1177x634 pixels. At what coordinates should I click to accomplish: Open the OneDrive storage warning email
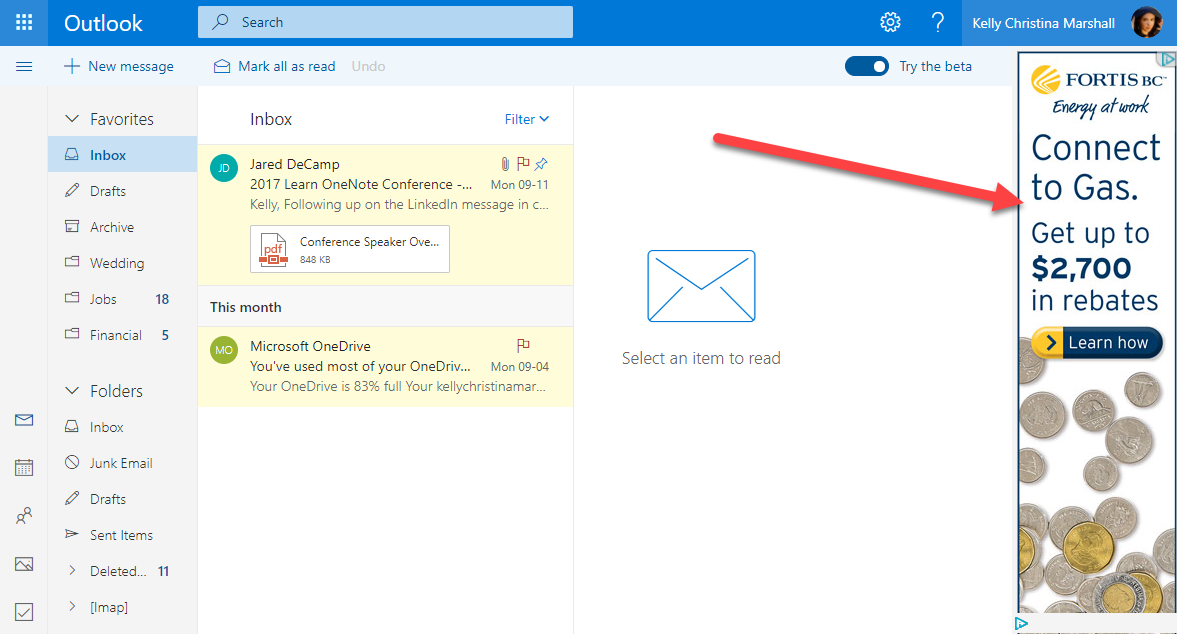[x=386, y=366]
